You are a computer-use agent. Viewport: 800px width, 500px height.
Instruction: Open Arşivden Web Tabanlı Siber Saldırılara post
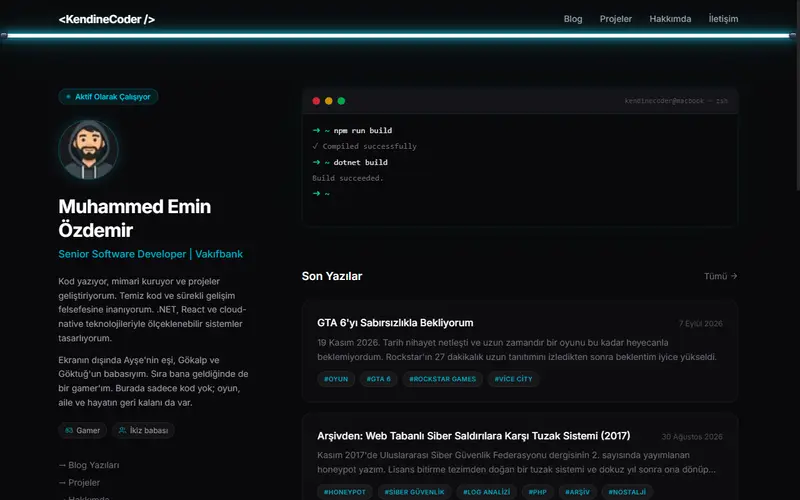473,436
